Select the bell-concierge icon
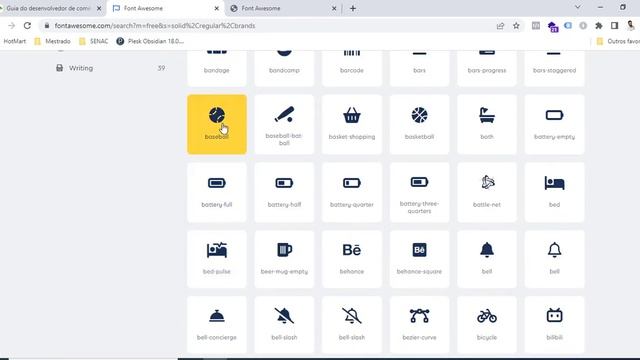640x360 pixels. point(217,325)
